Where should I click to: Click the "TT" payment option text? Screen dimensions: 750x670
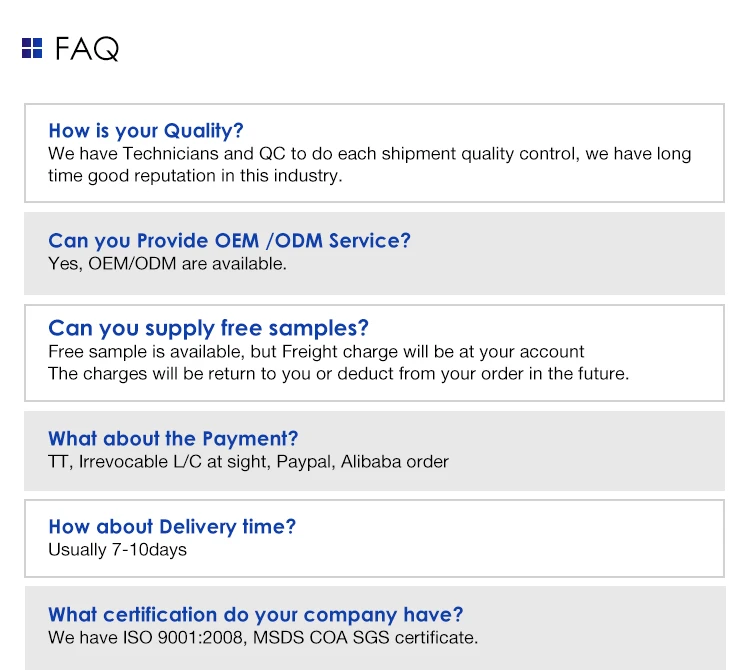pyautogui.click(x=58, y=462)
